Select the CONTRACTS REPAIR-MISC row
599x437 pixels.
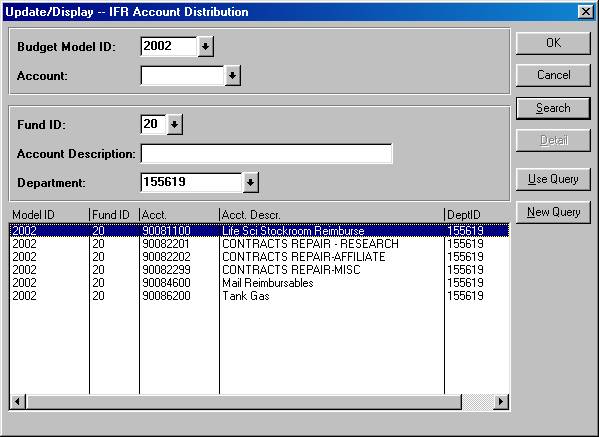point(259,270)
